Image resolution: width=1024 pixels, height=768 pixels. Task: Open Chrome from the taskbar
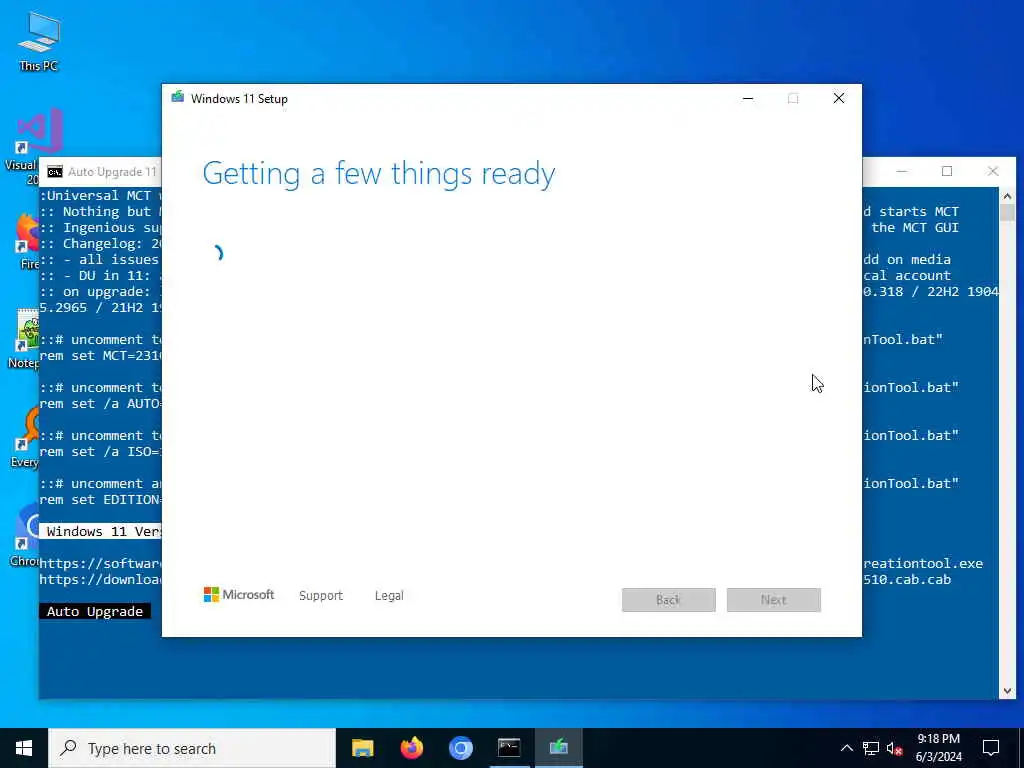tap(460, 748)
